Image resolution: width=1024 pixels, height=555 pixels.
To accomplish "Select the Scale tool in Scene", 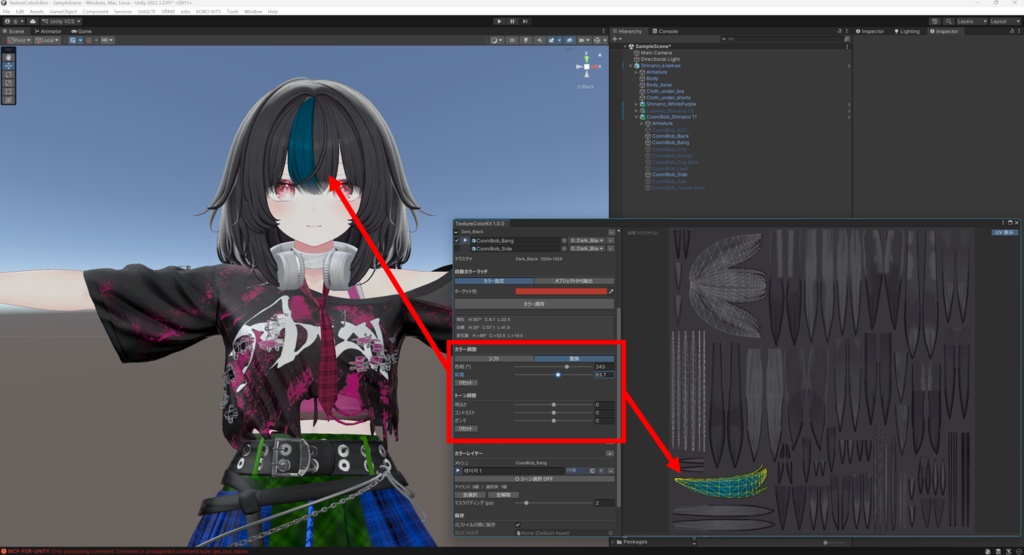I will tap(8, 83).
